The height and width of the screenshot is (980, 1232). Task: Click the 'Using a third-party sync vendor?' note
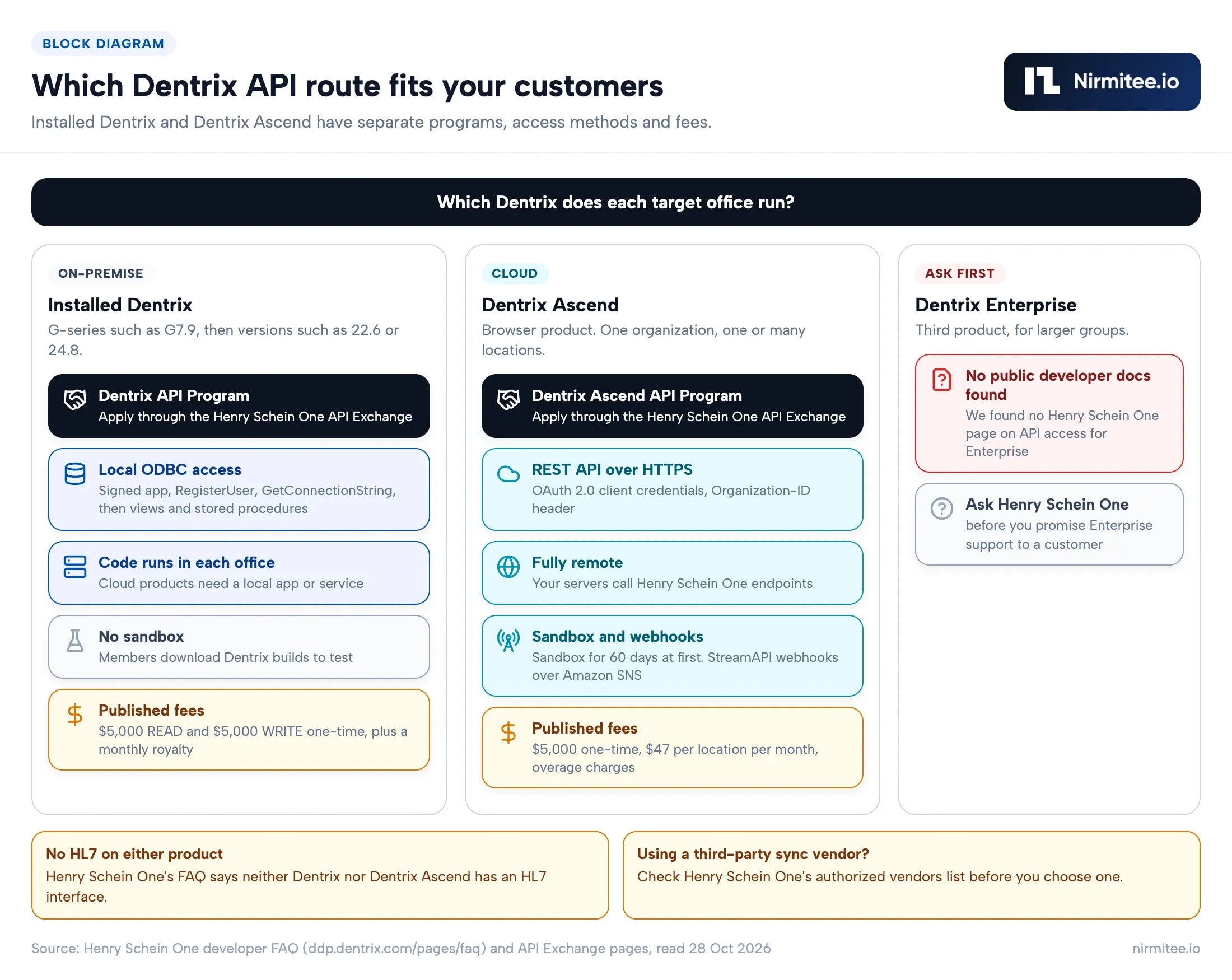(x=912, y=875)
